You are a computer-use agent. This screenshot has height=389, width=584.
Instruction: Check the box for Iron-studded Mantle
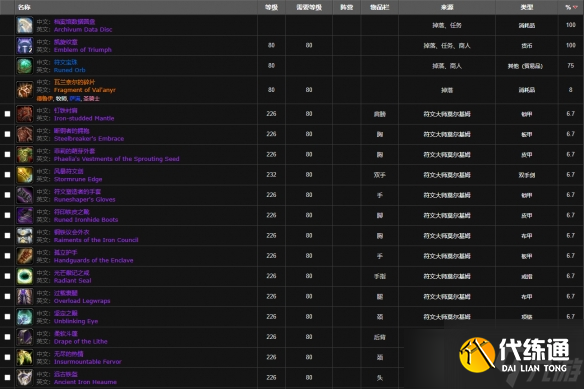[7, 114]
